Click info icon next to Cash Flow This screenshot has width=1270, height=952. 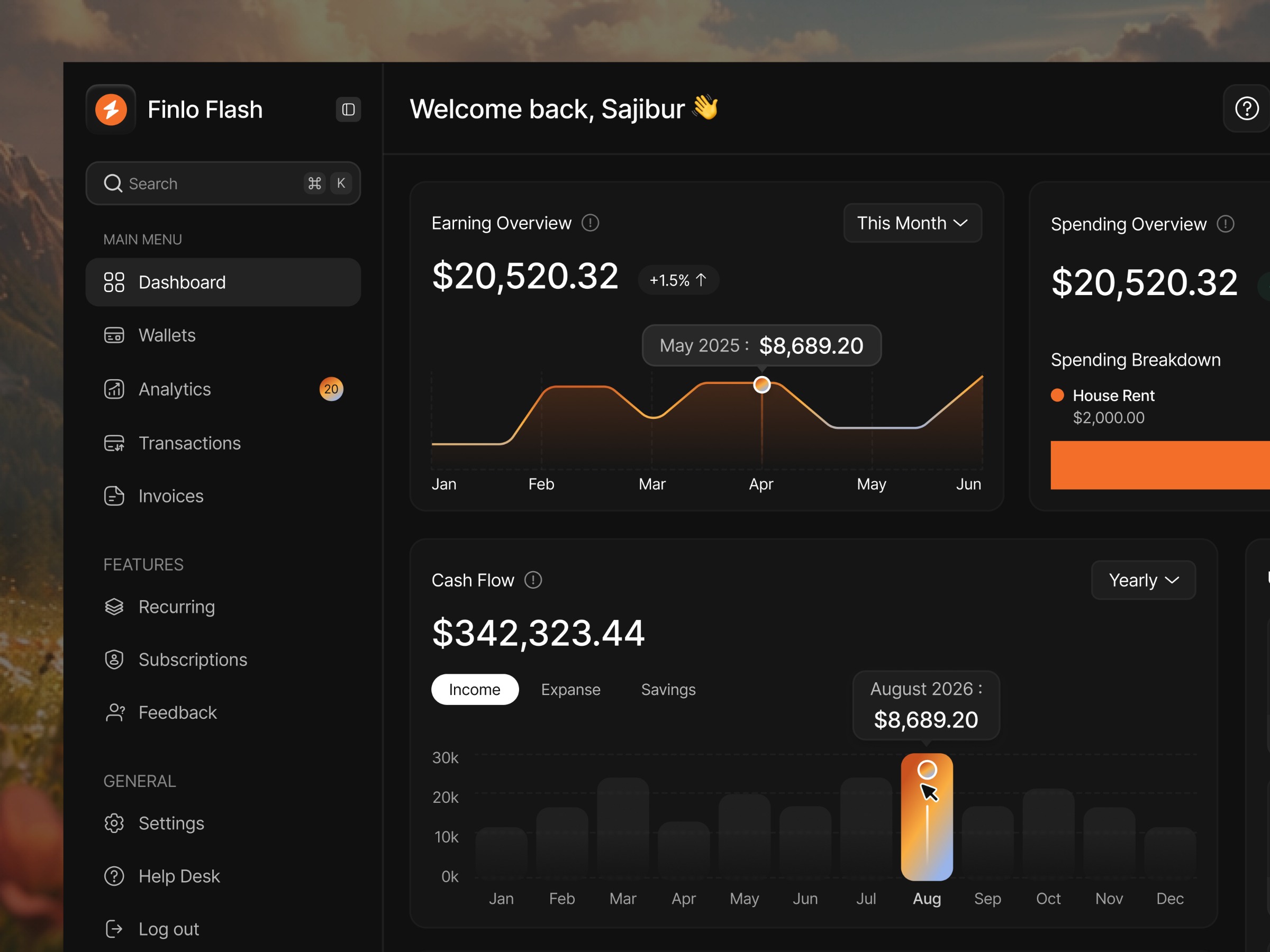[x=533, y=580]
